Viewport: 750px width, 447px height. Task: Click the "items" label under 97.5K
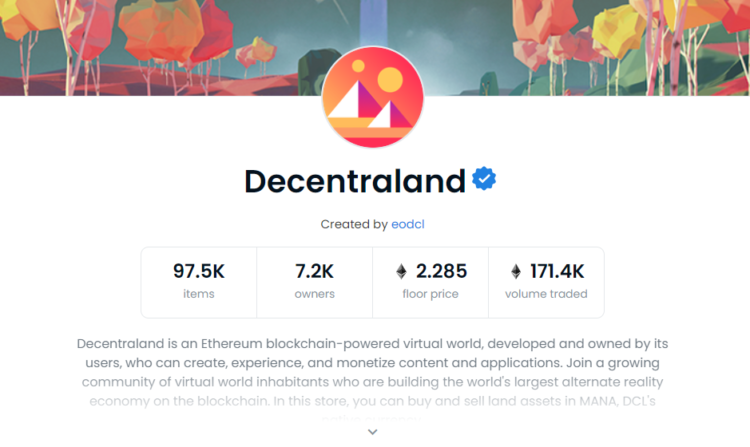click(x=199, y=294)
